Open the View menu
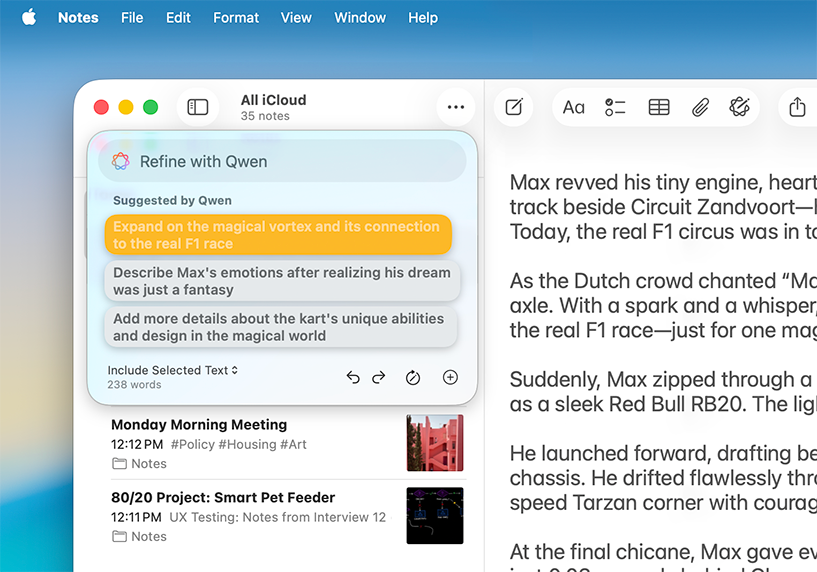 (x=296, y=18)
